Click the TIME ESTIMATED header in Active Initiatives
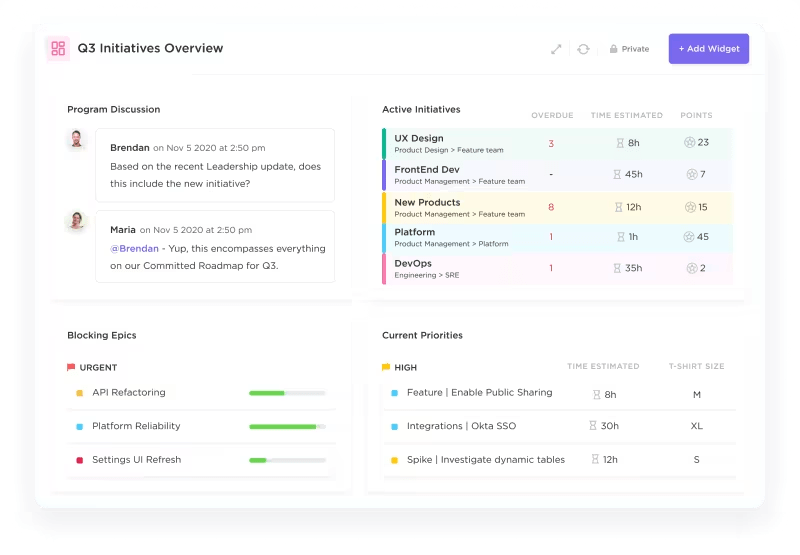The image size is (800, 555). (627, 115)
